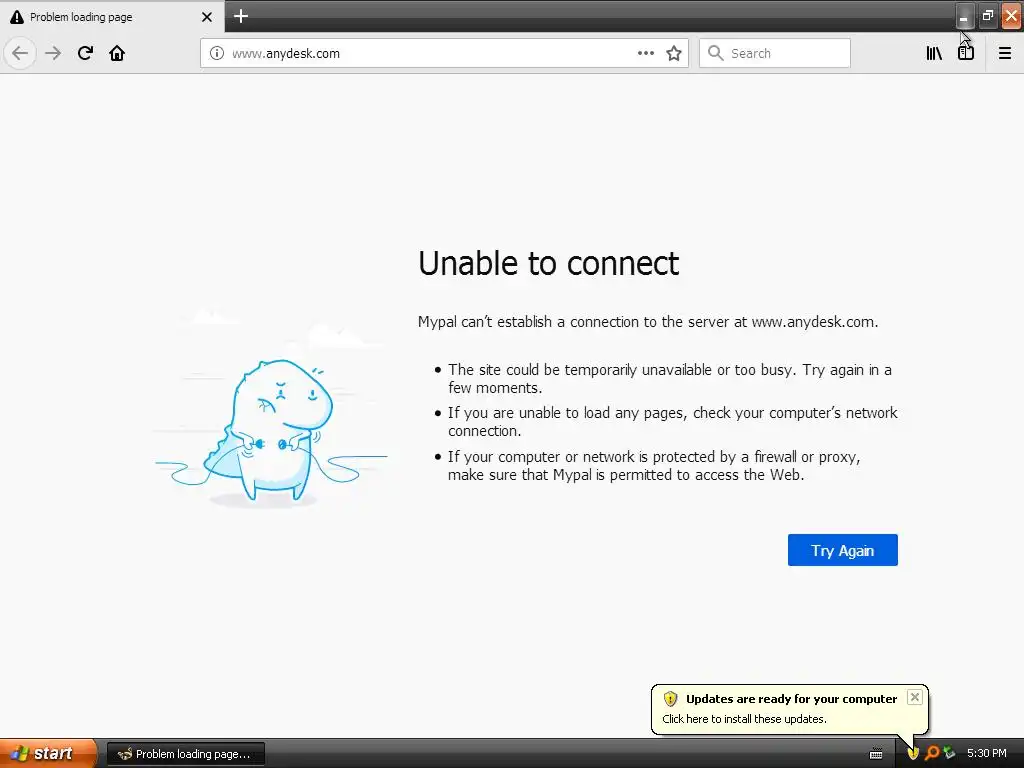The image size is (1024, 768).
Task: Click the on-screen keyboard tray icon
Action: [876, 754]
